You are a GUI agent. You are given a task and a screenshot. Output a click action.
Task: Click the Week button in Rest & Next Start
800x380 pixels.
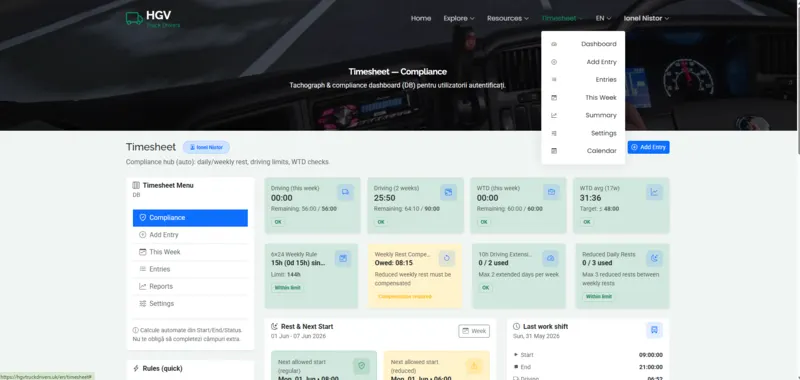(474, 331)
